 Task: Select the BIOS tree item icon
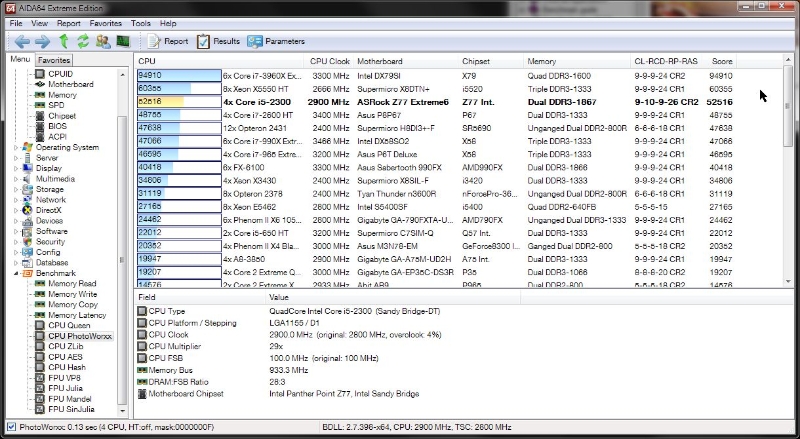click(x=40, y=126)
